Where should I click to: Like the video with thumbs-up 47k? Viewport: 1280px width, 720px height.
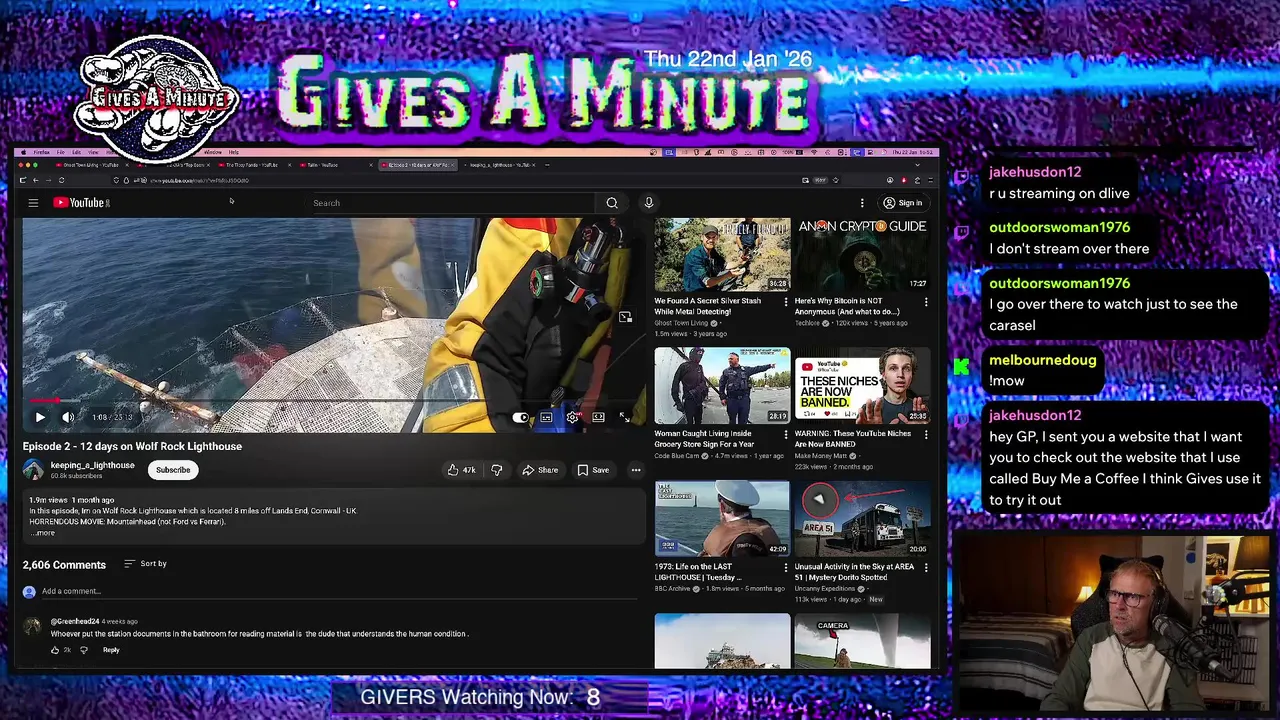[x=461, y=470]
